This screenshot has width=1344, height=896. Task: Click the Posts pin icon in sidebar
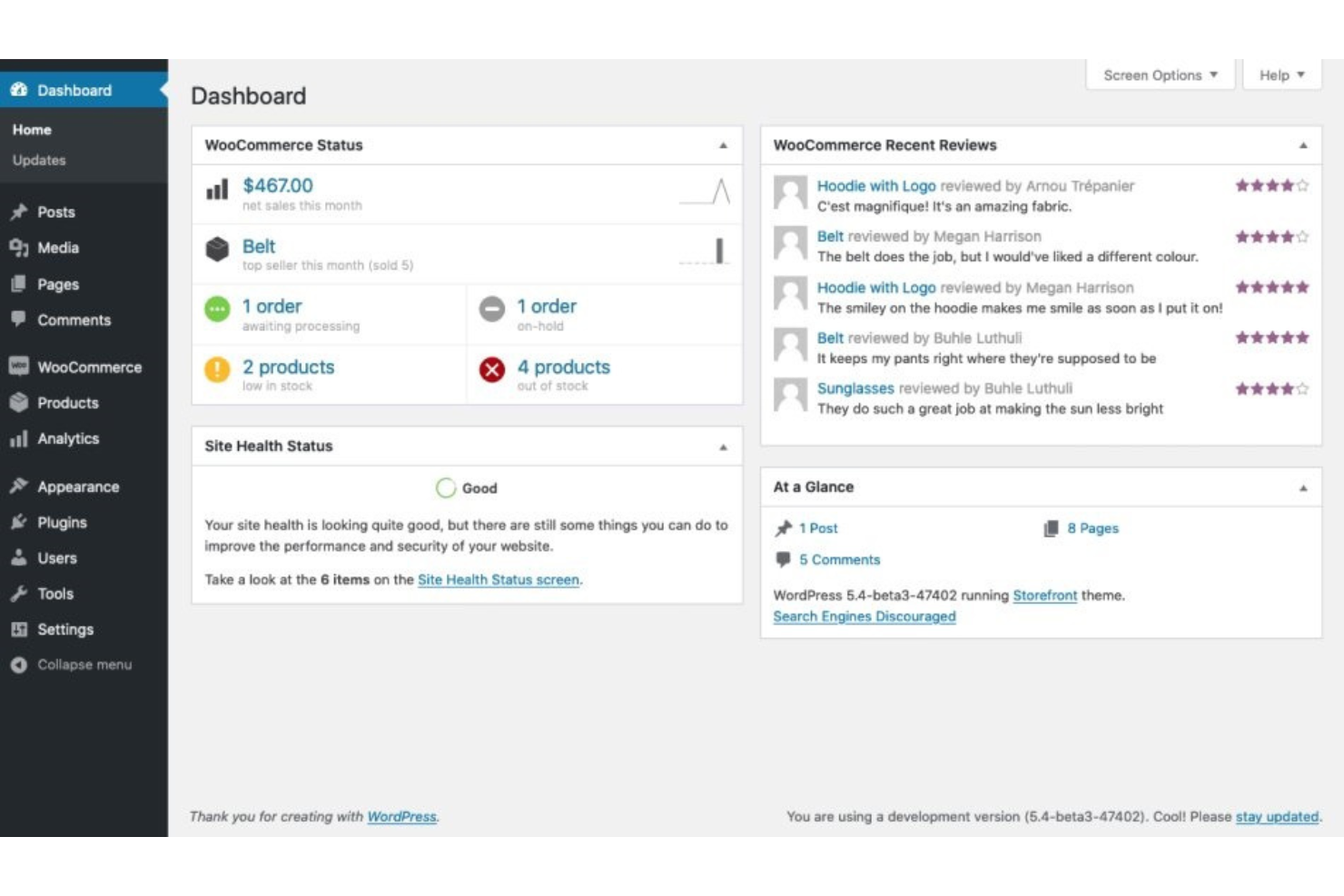[x=18, y=212]
